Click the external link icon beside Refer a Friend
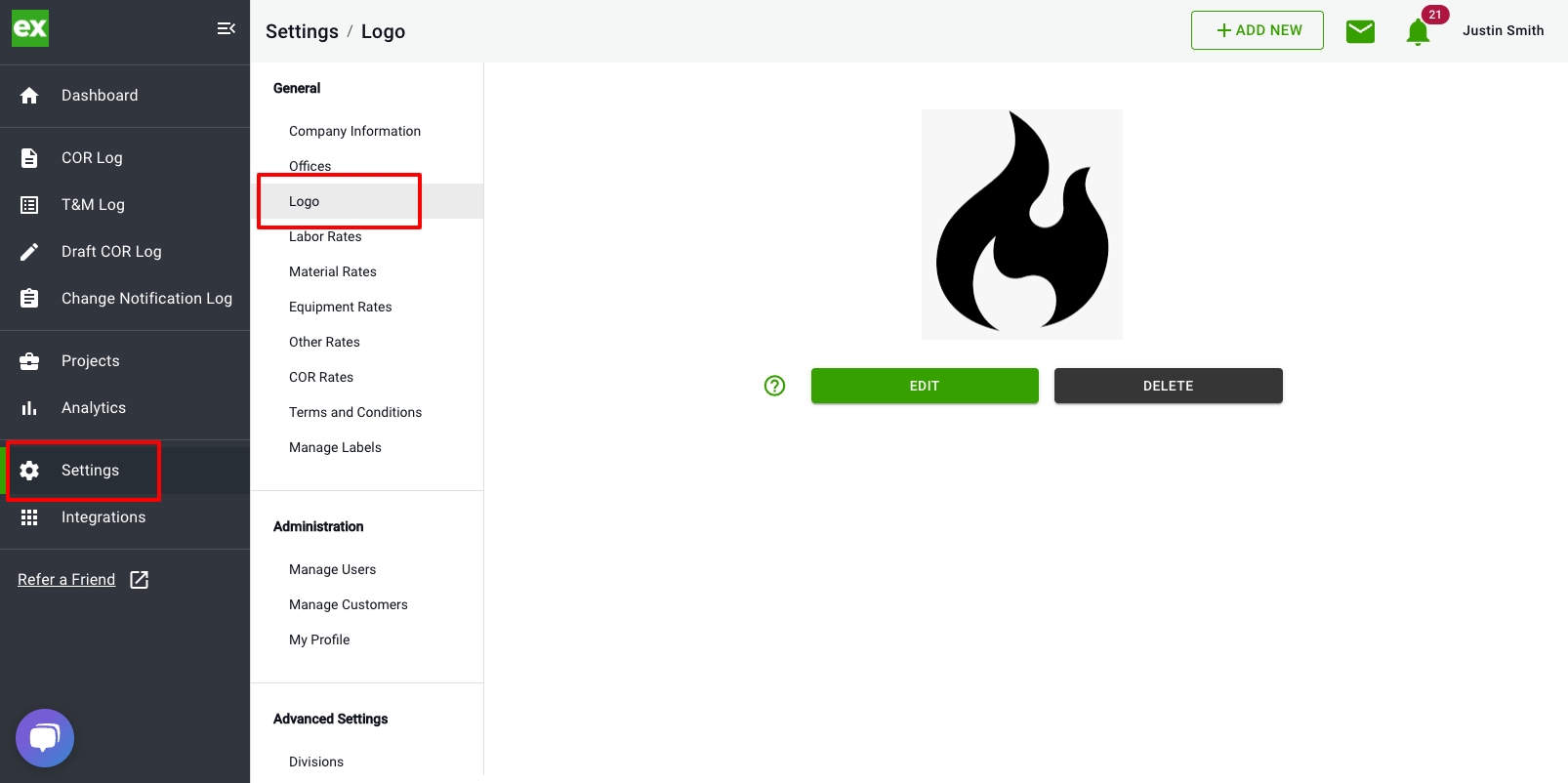This screenshot has height=783, width=1568. pos(140,580)
